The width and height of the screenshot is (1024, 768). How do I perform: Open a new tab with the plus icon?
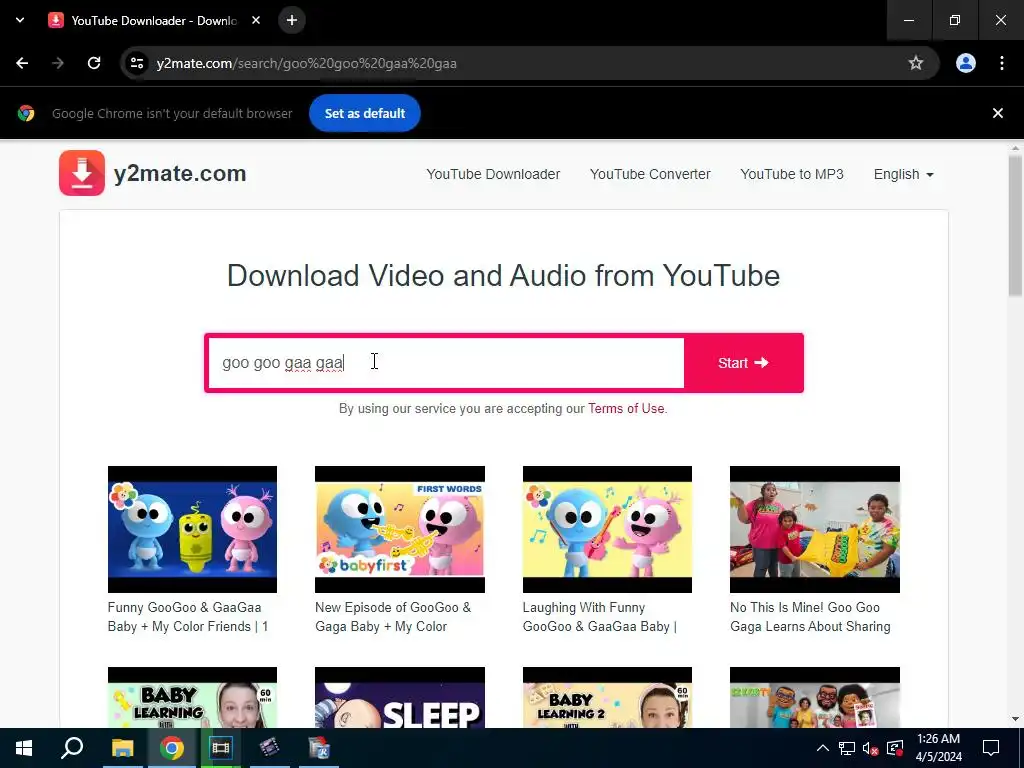tap(292, 20)
